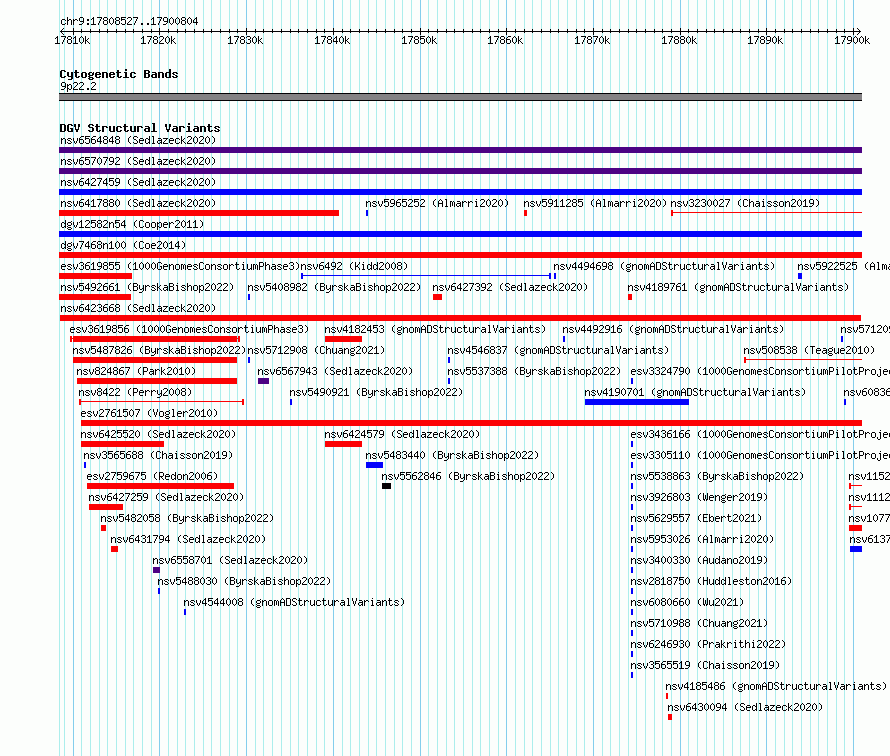
Task: Open nsv5562846 (ByrskaBishop2022) variant
Action: pos(468,476)
